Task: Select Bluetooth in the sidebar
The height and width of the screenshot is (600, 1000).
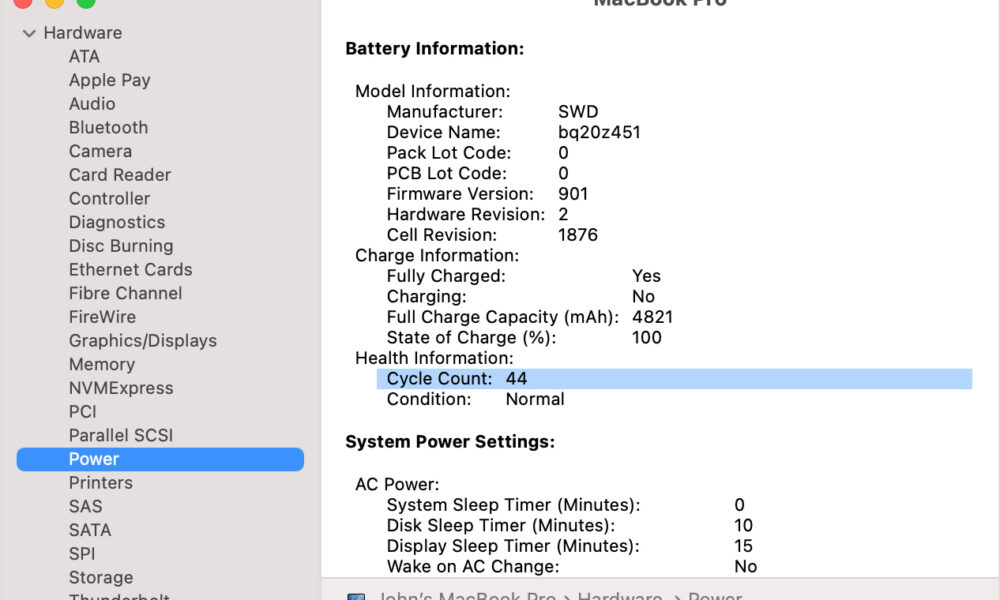Action: (108, 127)
